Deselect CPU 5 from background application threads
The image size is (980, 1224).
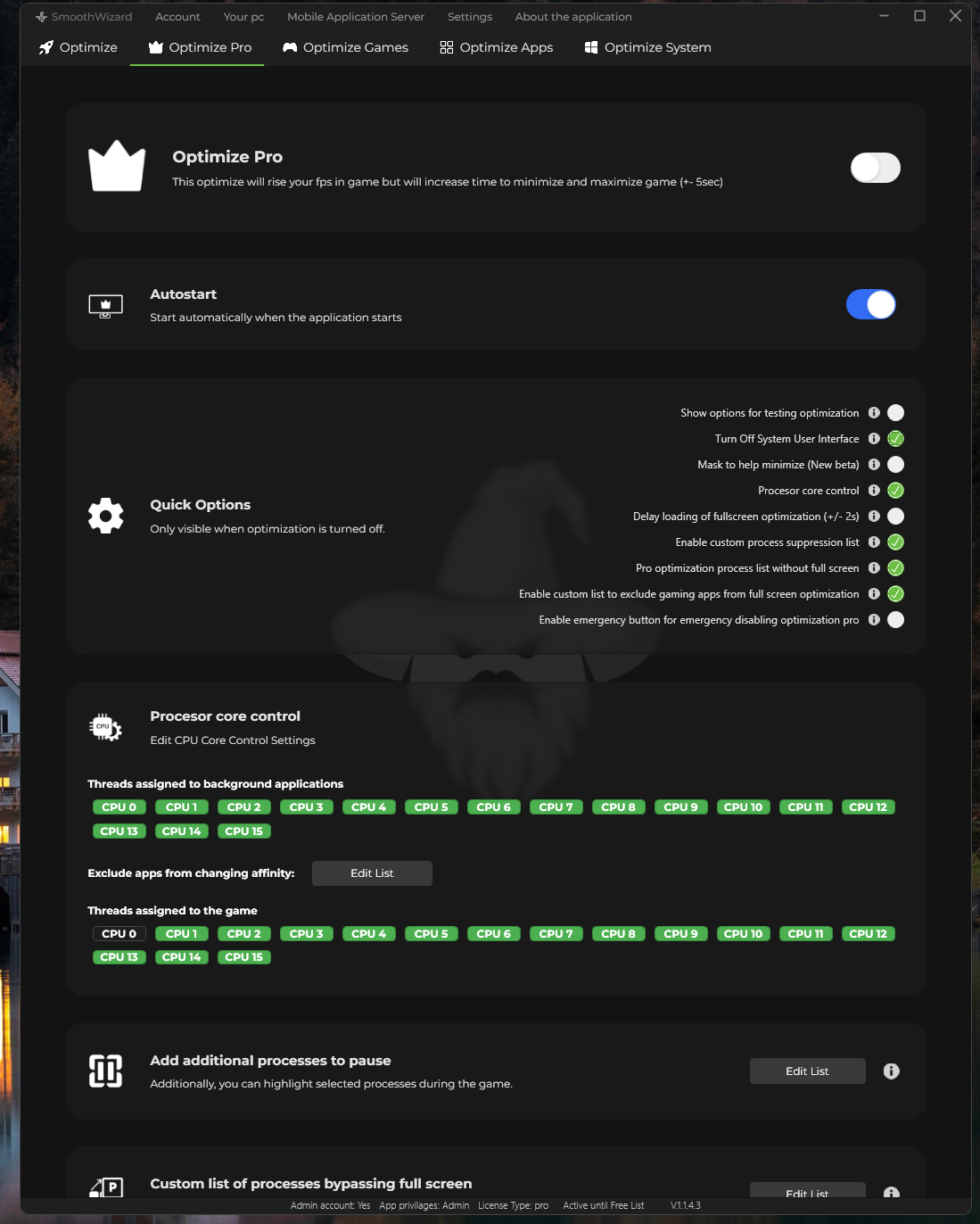coord(431,806)
